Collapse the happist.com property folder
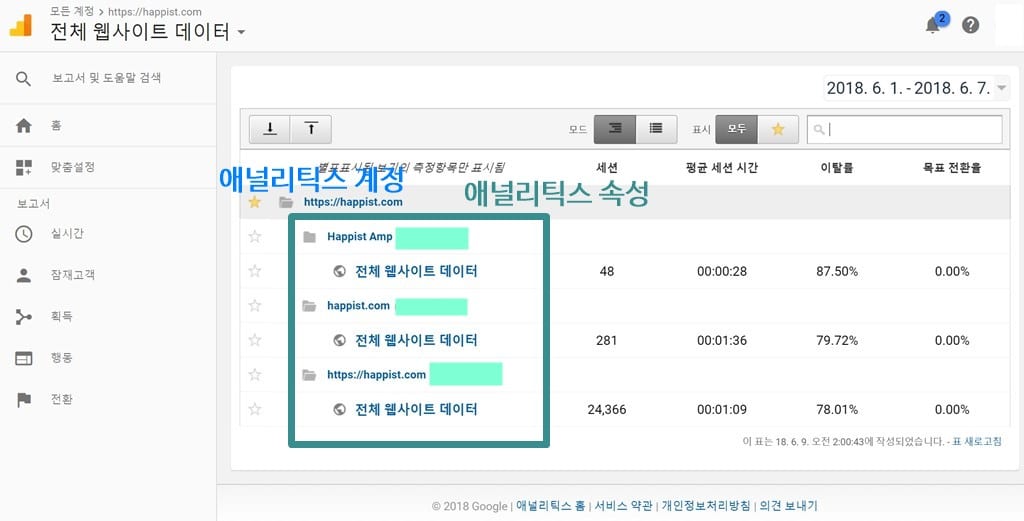This screenshot has width=1024, height=521. 310,306
